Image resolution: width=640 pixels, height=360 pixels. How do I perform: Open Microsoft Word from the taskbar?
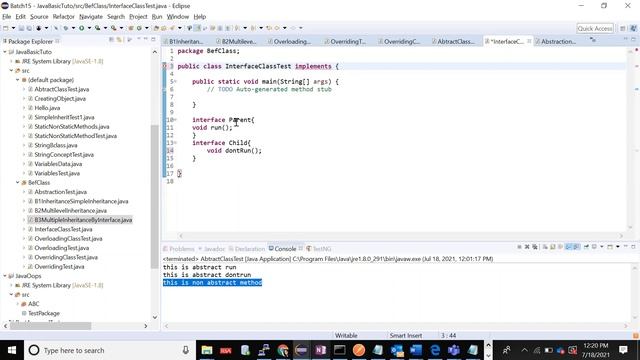[x=416, y=350]
